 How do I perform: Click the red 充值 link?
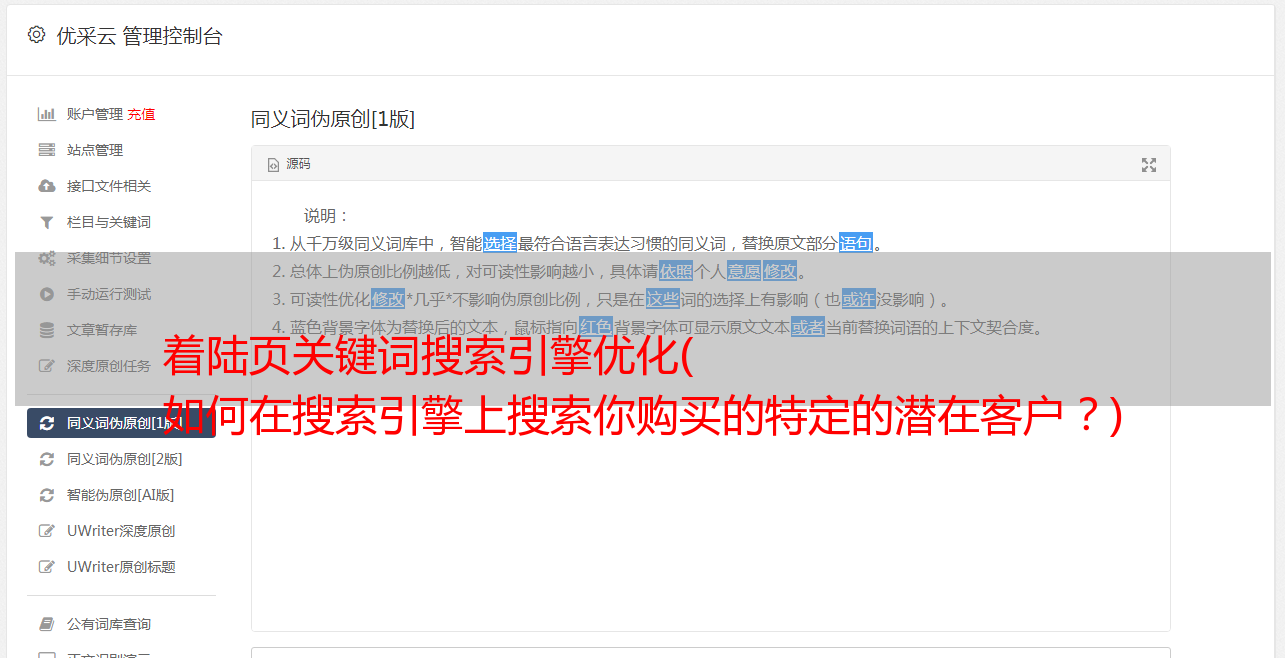coord(141,114)
